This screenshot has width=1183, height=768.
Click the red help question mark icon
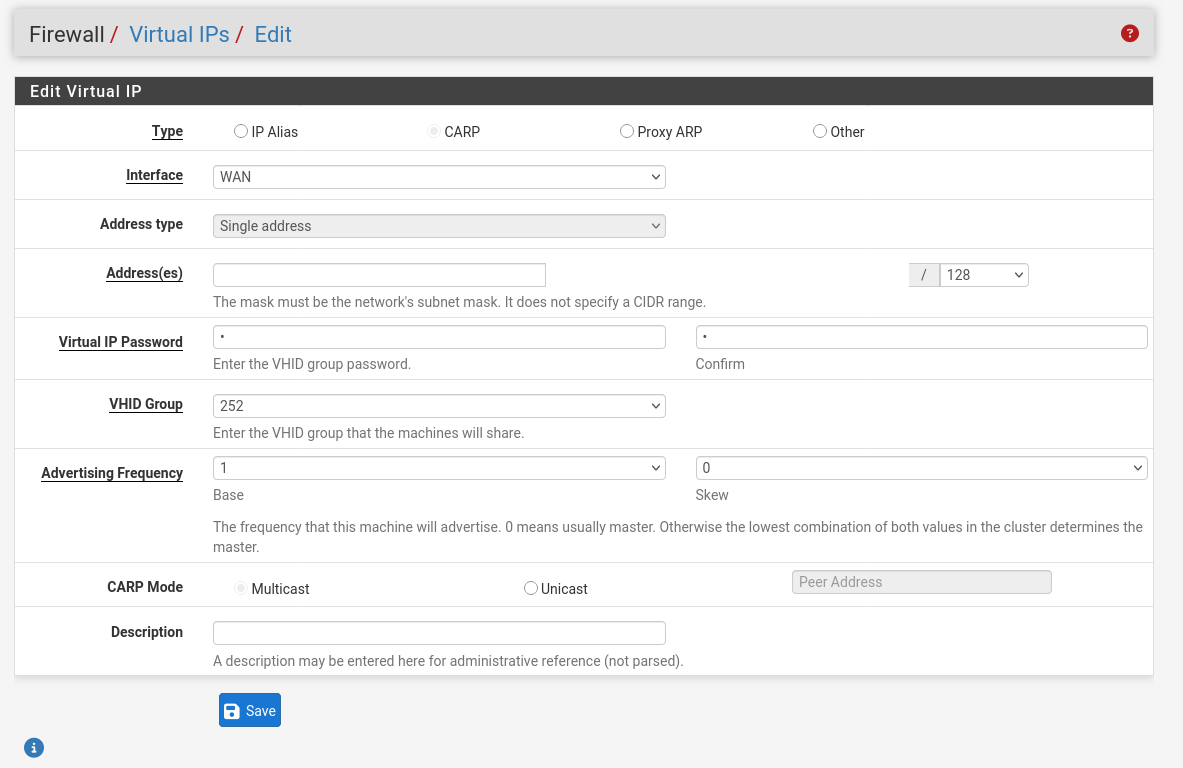1130,34
